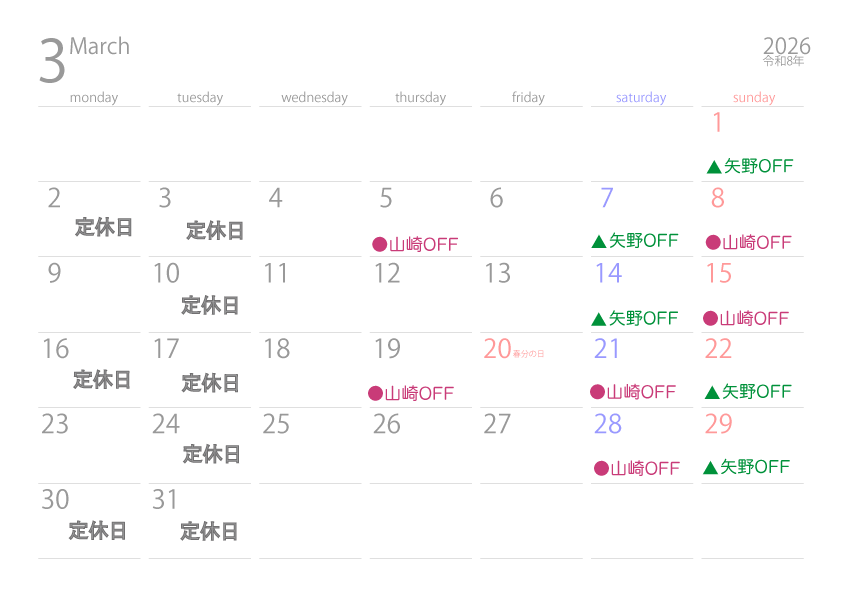This screenshot has height=595, width=842.
Task: Click the magenta circle icon on March 8
Action: (713, 242)
